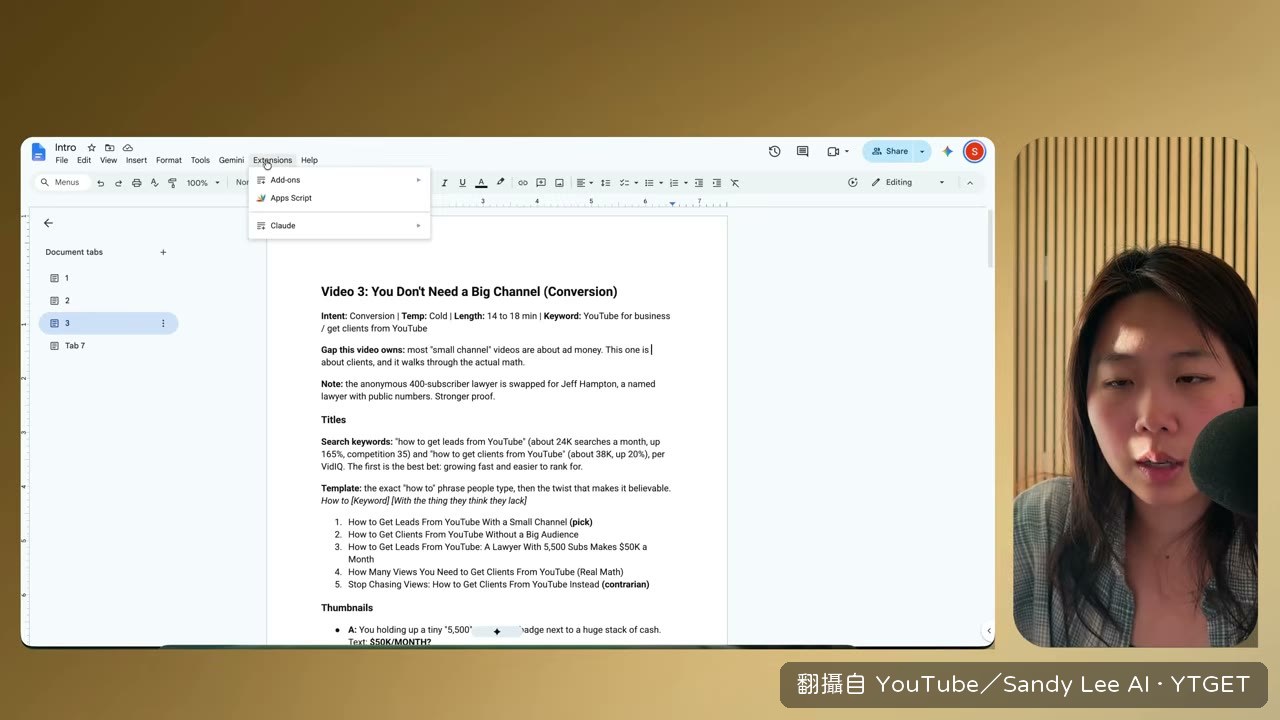
Task: Add a new document tab
Action: coord(163,252)
